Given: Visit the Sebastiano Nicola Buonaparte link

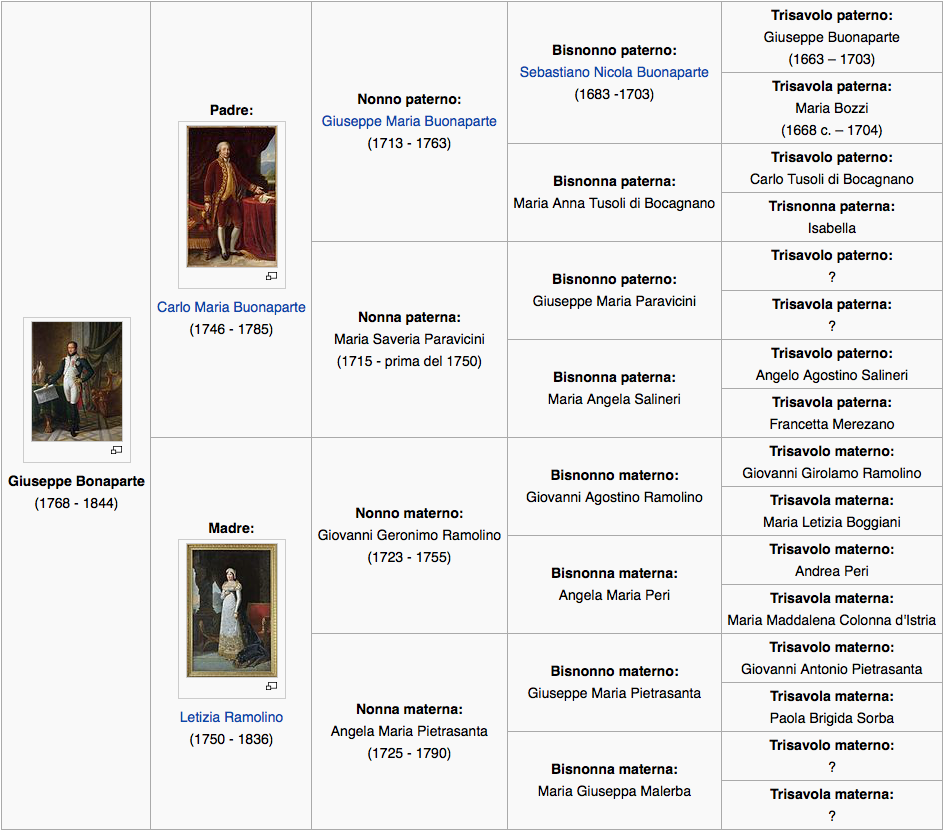Looking at the screenshot, I should (614, 72).
